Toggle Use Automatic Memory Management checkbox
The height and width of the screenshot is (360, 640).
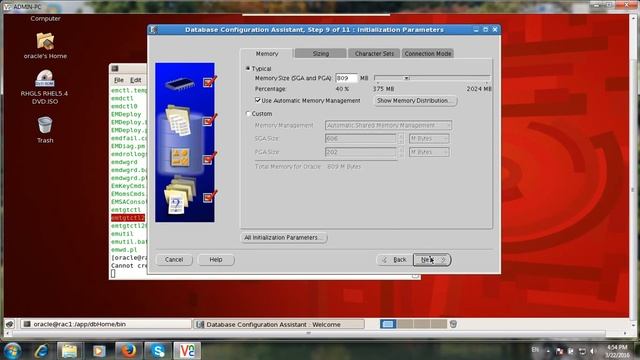coord(258,100)
